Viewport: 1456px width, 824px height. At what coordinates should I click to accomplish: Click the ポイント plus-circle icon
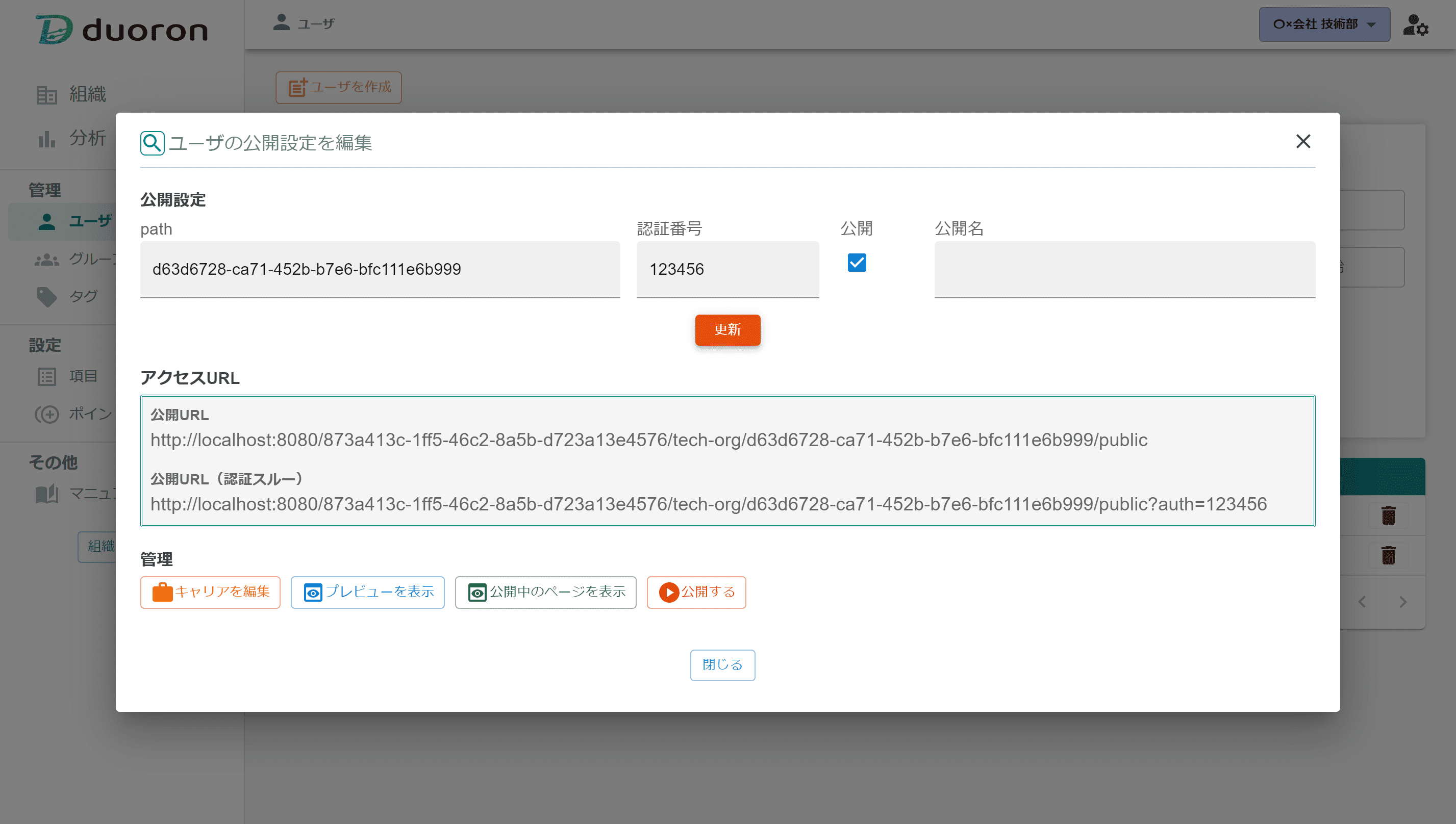pyautogui.click(x=46, y=414)
